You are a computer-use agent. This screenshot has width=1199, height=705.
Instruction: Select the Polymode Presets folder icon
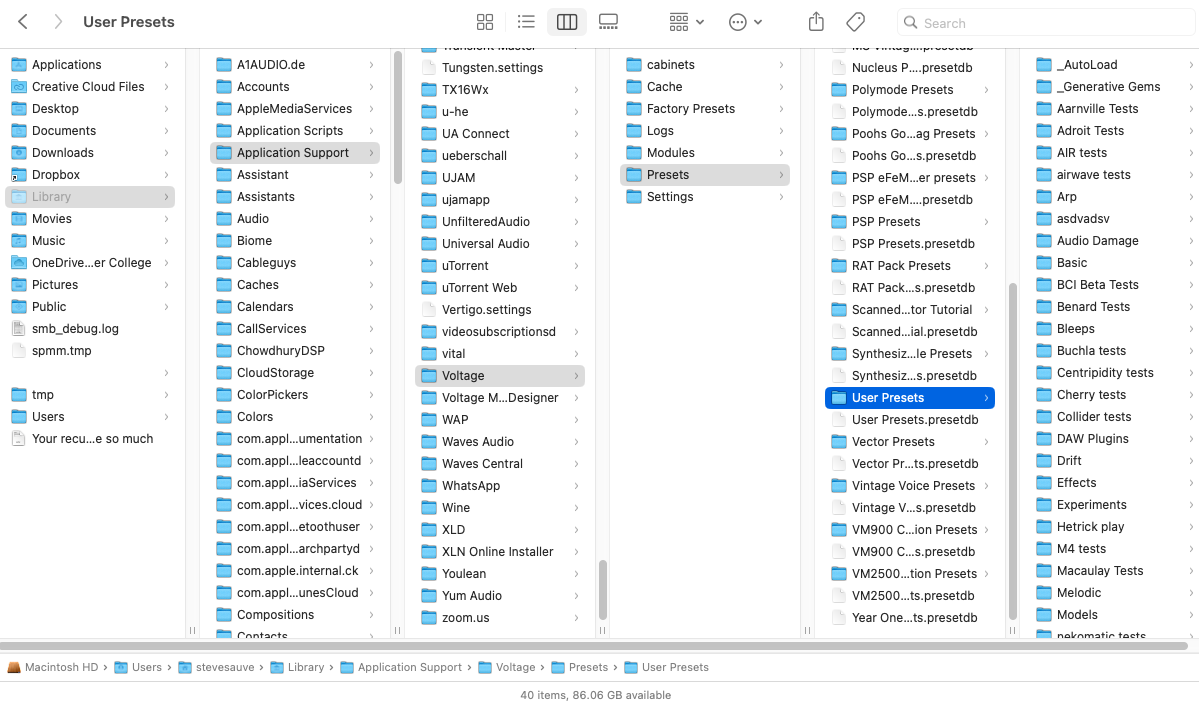(839, 90)
